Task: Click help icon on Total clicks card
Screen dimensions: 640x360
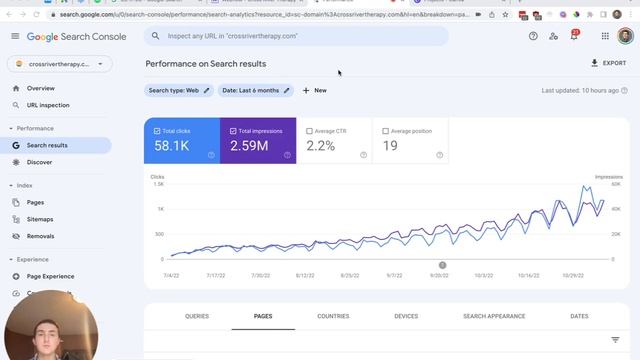Action: click(x=211, y=155)
